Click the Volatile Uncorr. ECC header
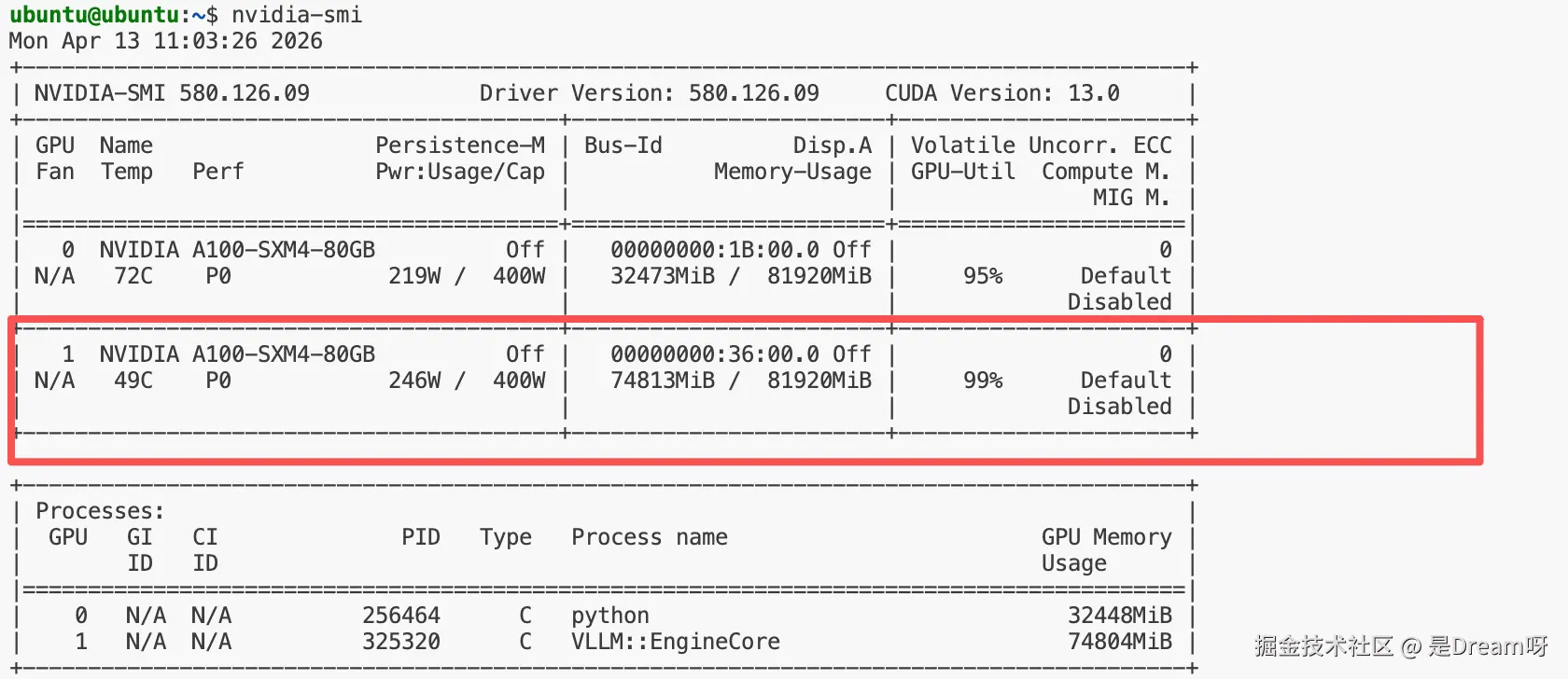 pos(1041,145)
